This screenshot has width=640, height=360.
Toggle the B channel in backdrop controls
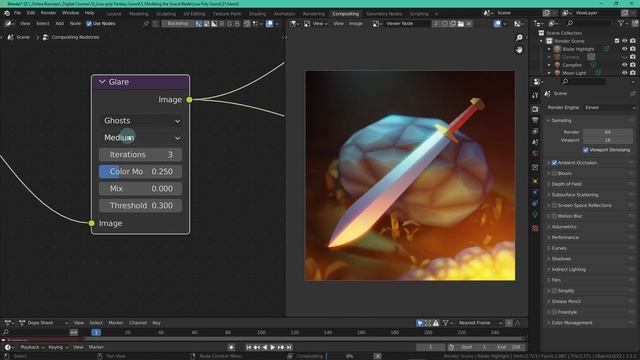[x=237, y=24]
